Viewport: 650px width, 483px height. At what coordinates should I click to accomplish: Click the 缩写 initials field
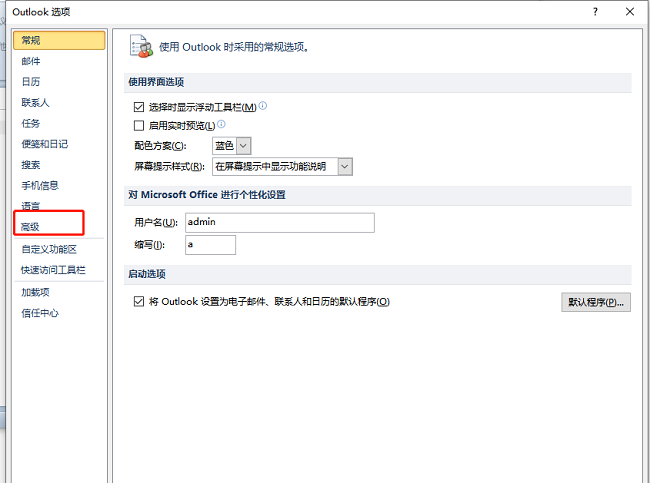pyautogui.click(x=210, y=245)
